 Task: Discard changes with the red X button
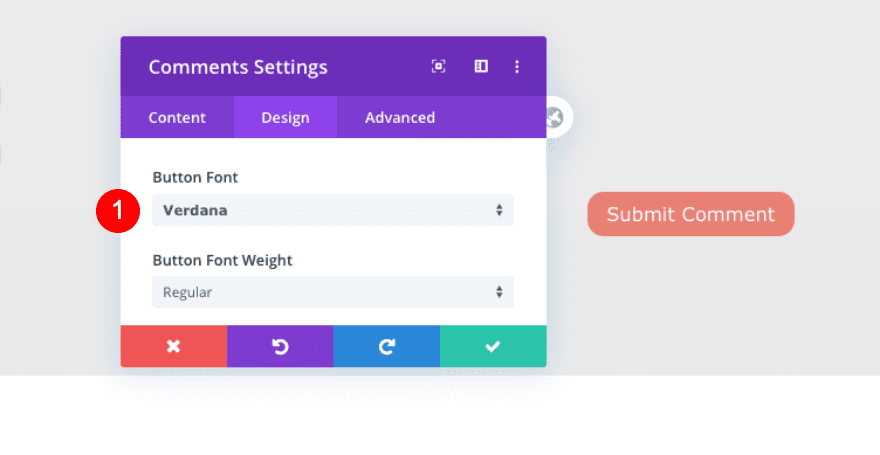(x=174, y=346)
